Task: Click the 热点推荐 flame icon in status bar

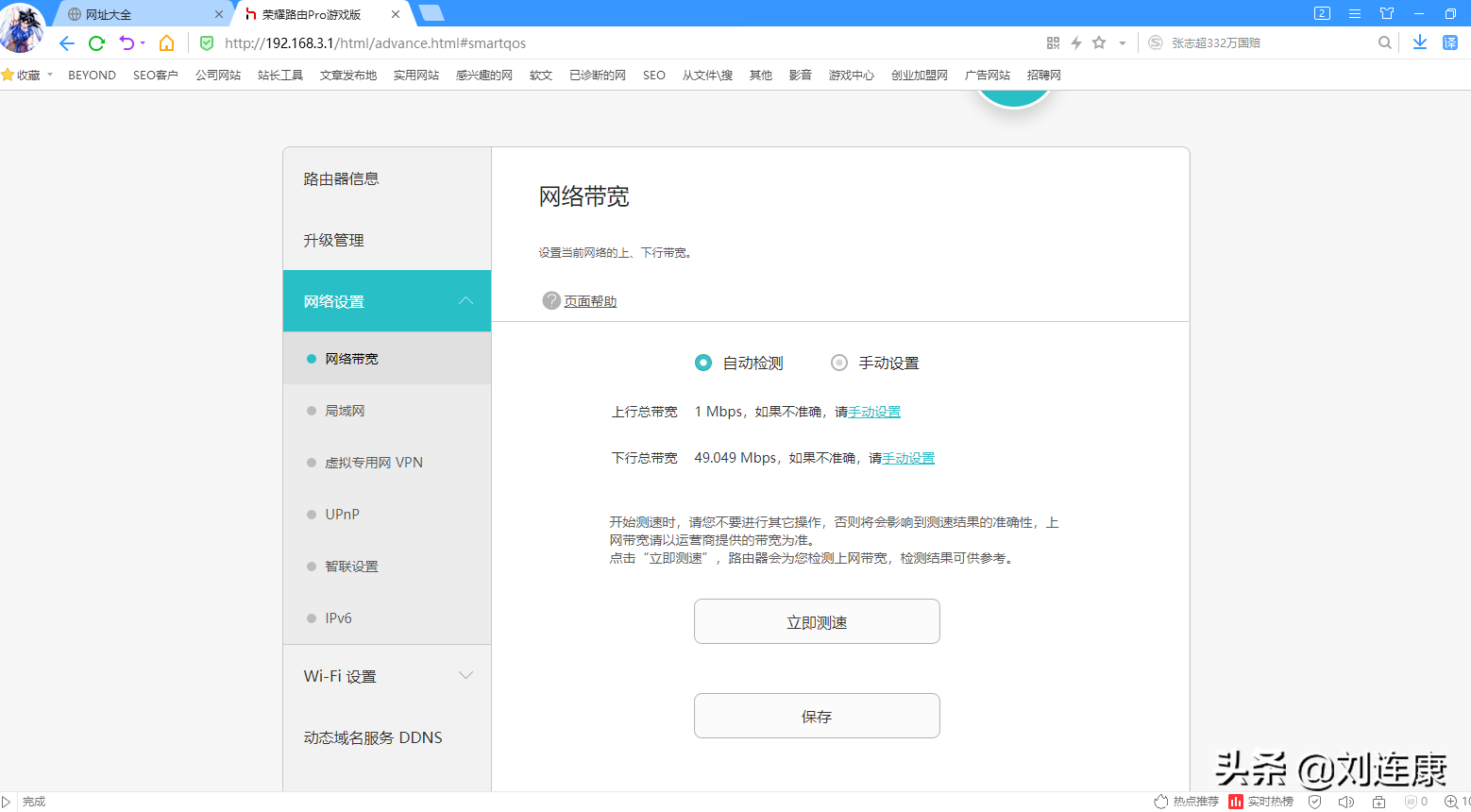Action: [x=1160, y=801]
